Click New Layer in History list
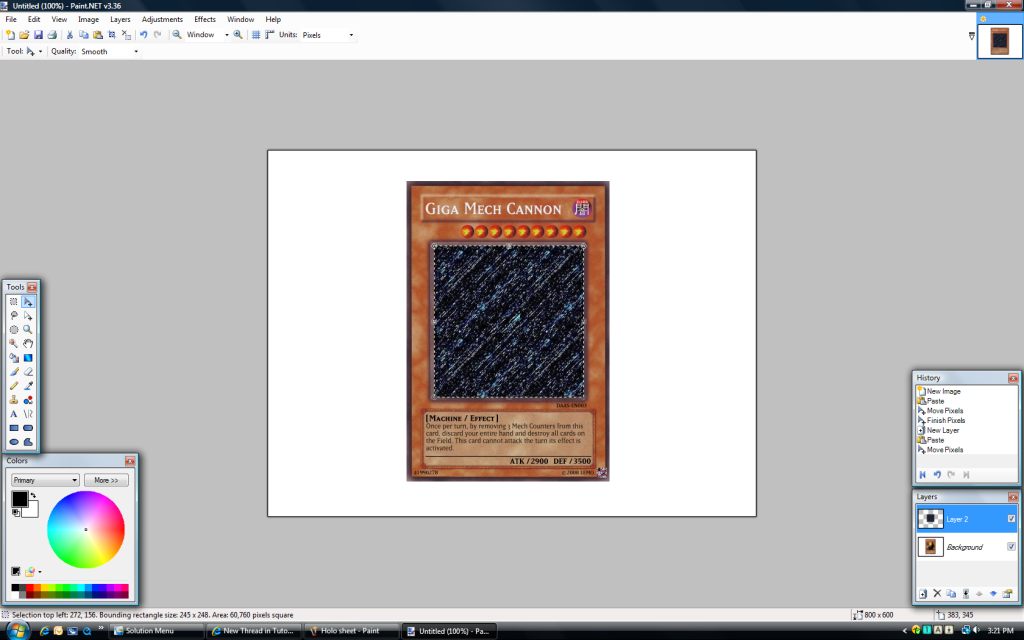 click(x=942, y=430)
